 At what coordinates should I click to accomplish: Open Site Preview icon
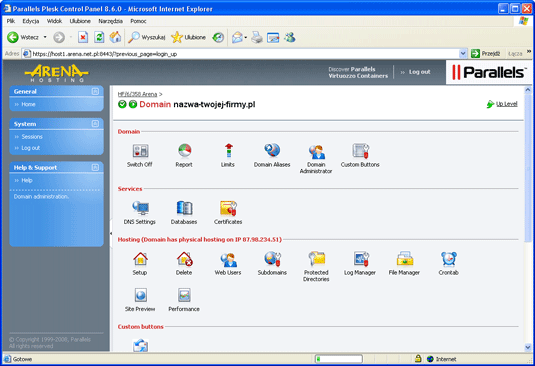[140, 295]
